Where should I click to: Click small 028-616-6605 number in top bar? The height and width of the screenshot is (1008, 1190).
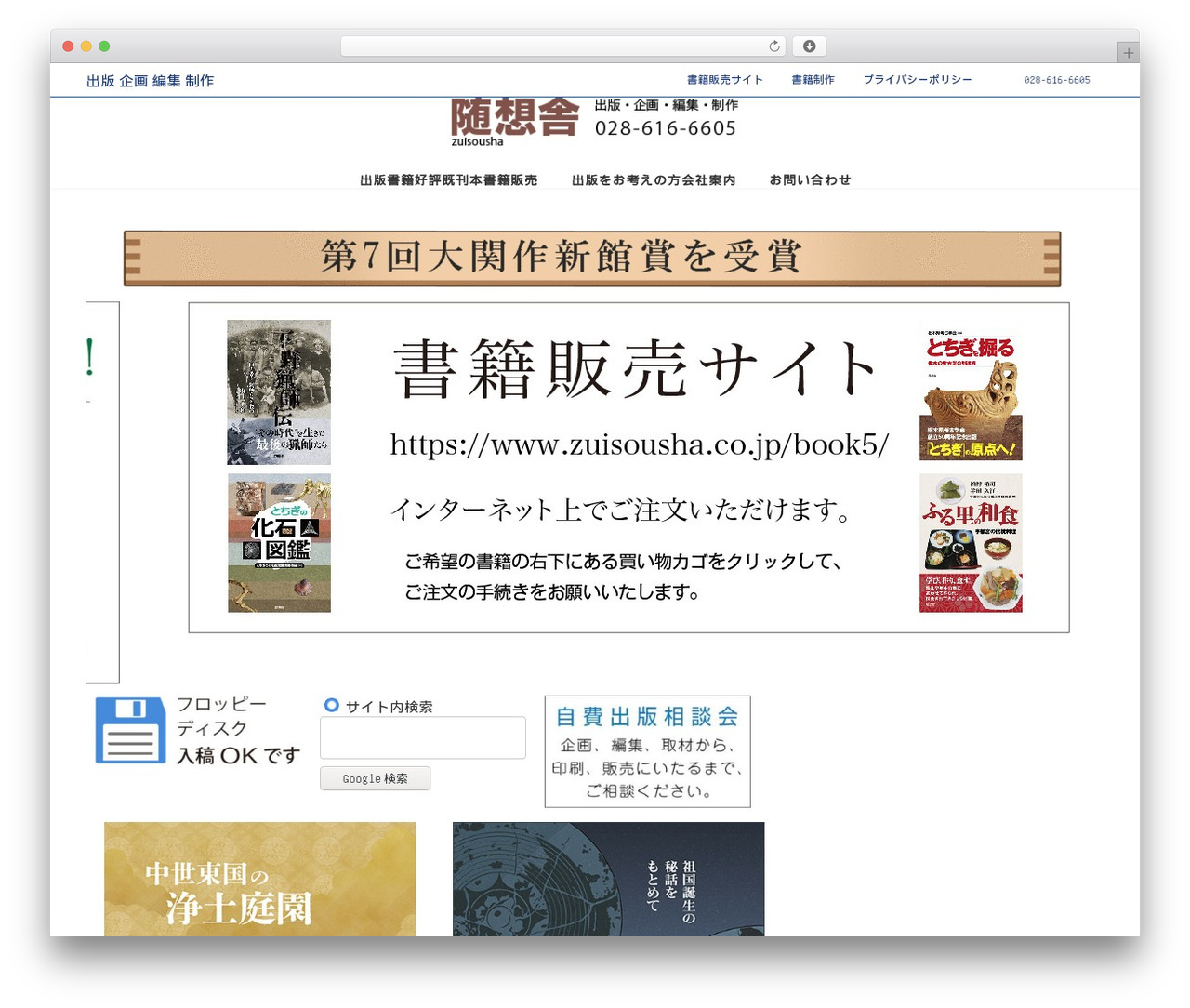click(x=1057, y=80)
